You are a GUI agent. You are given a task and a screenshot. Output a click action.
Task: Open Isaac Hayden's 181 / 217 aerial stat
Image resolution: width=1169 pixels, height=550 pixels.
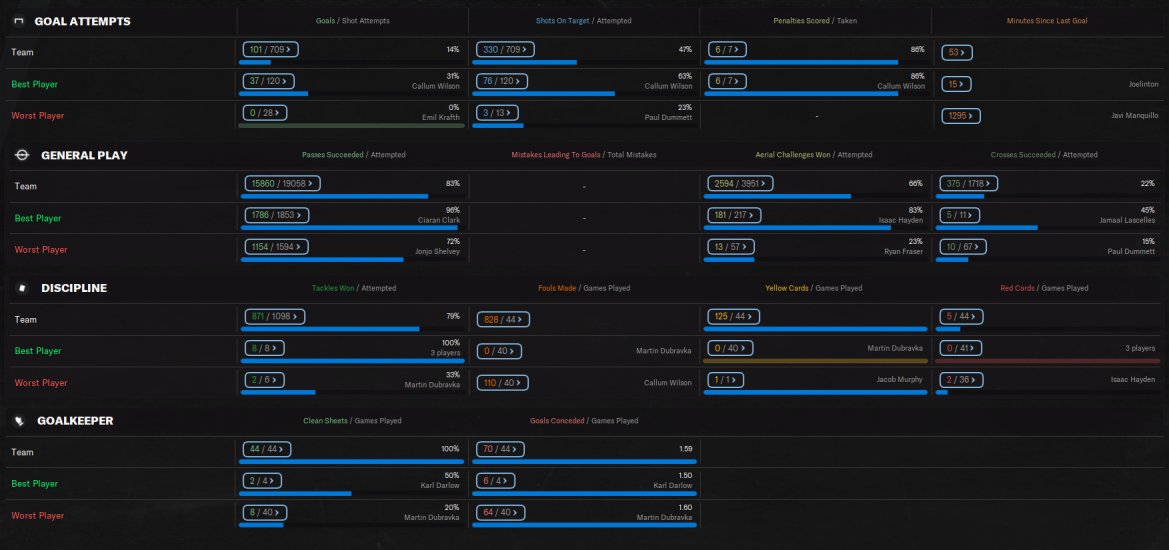click(734, 215)
